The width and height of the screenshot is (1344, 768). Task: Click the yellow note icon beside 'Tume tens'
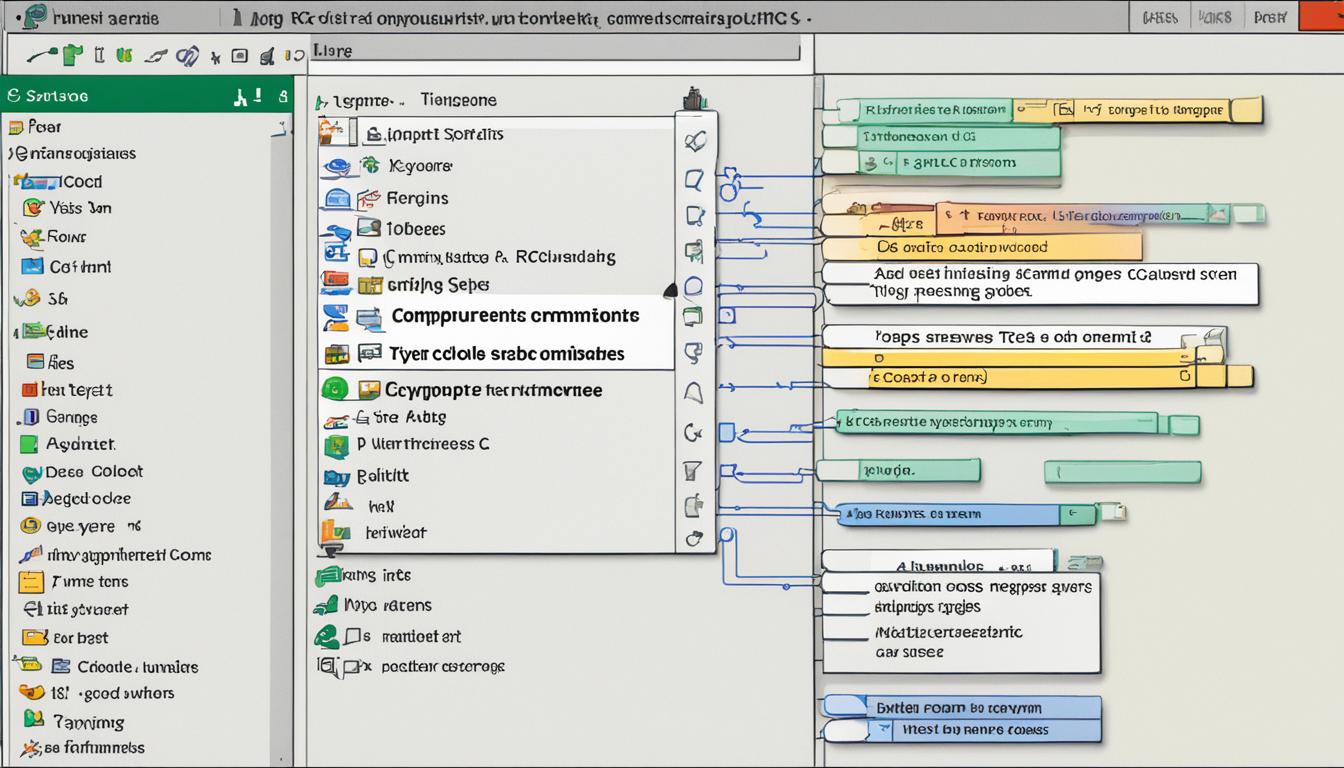pos(32,582)
